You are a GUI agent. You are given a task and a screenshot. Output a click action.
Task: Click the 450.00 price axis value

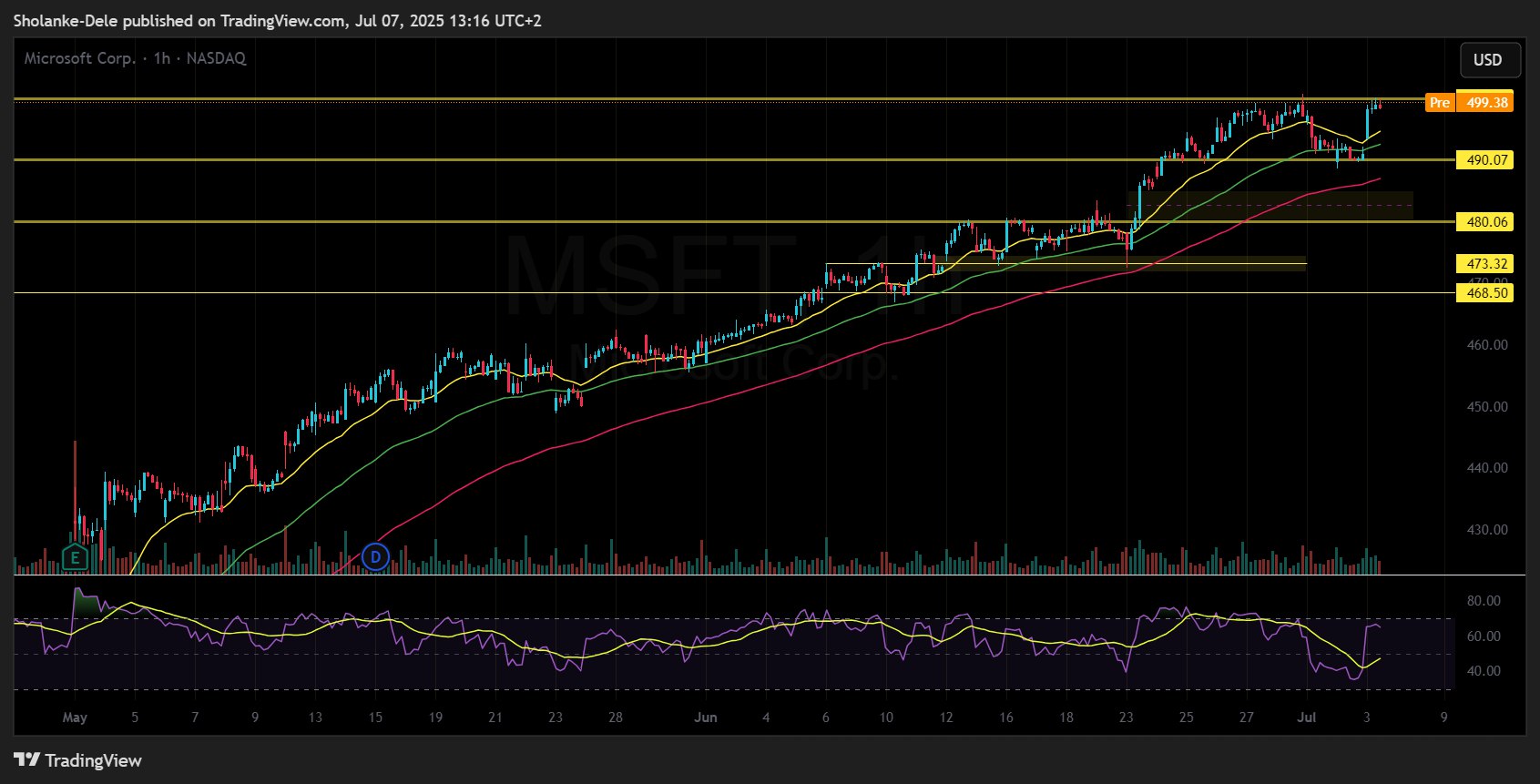pyautogui.click(x=1486, y=407)
